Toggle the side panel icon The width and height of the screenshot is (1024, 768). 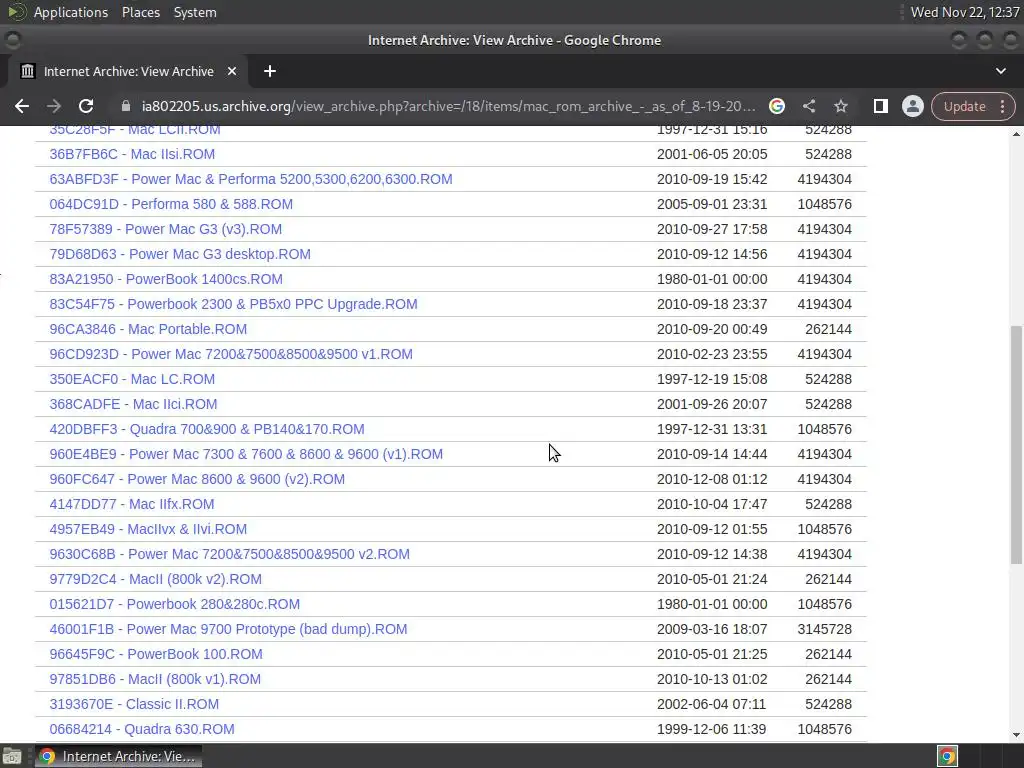(x=880, y=106)
